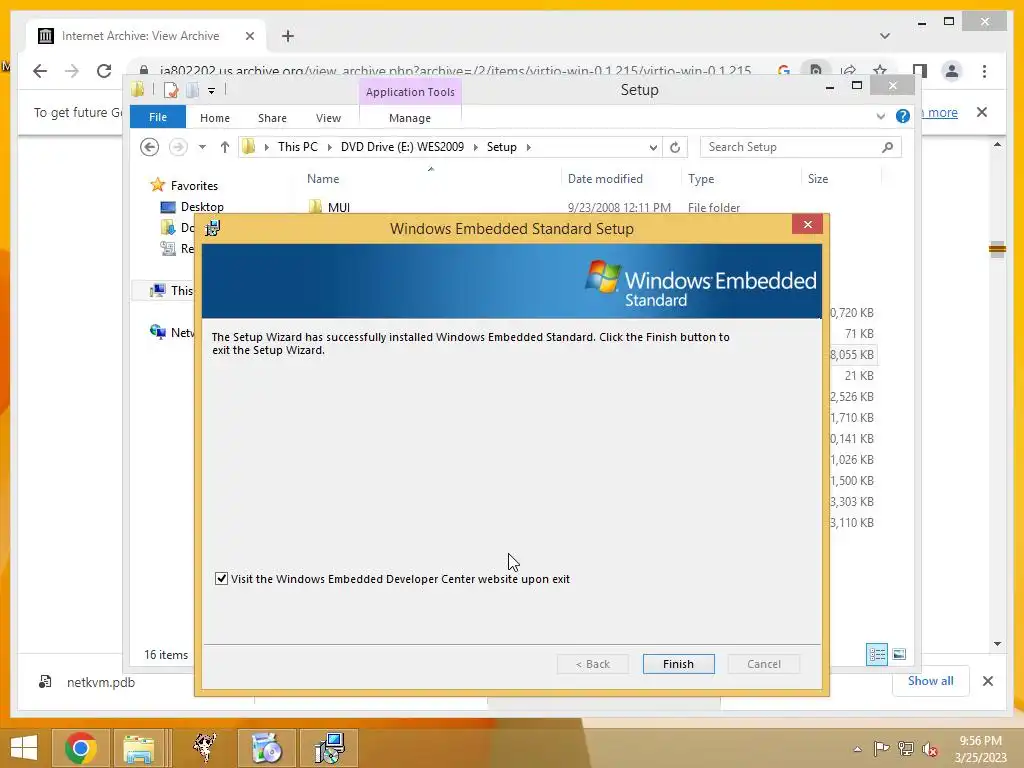1024x768 pixels.
Task: Click the New folder quick access icon
Action: click(x=193, y=90)
